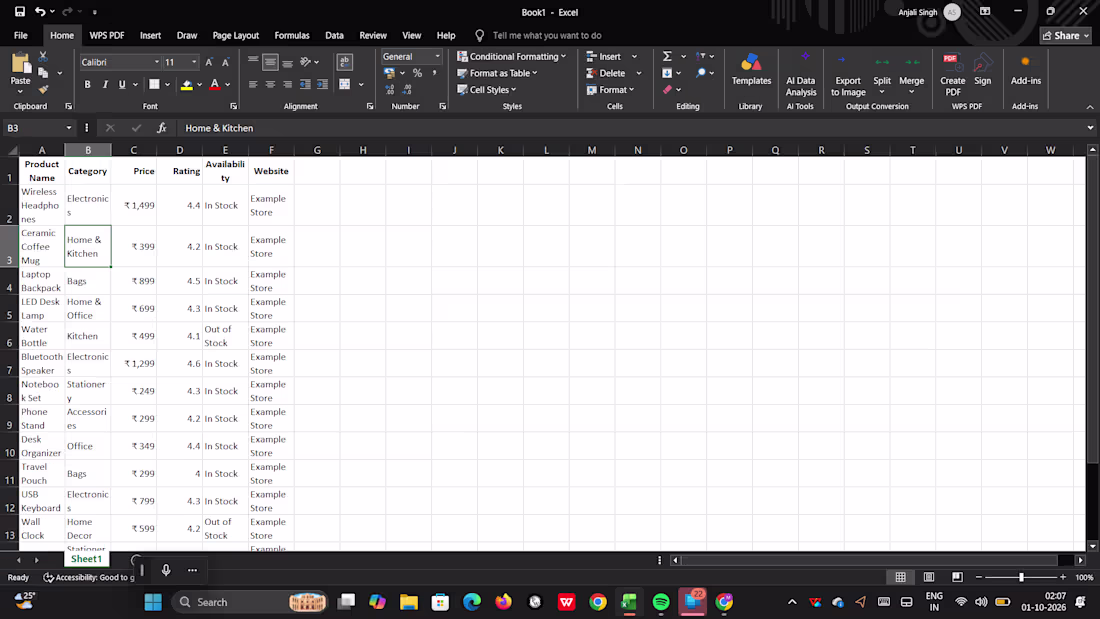1100x619 pixels.
Task: Switch to the Page Layout tab
Action: pyautogui.click(x=236, y=35)
